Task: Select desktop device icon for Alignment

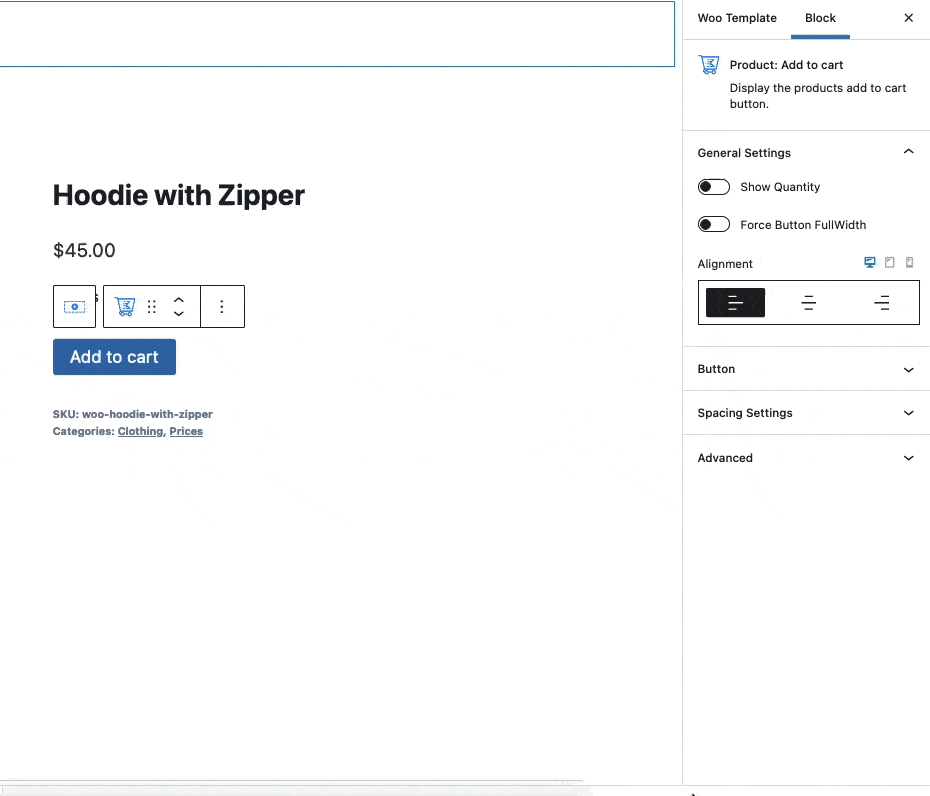Action: click(x=870, y=262)
